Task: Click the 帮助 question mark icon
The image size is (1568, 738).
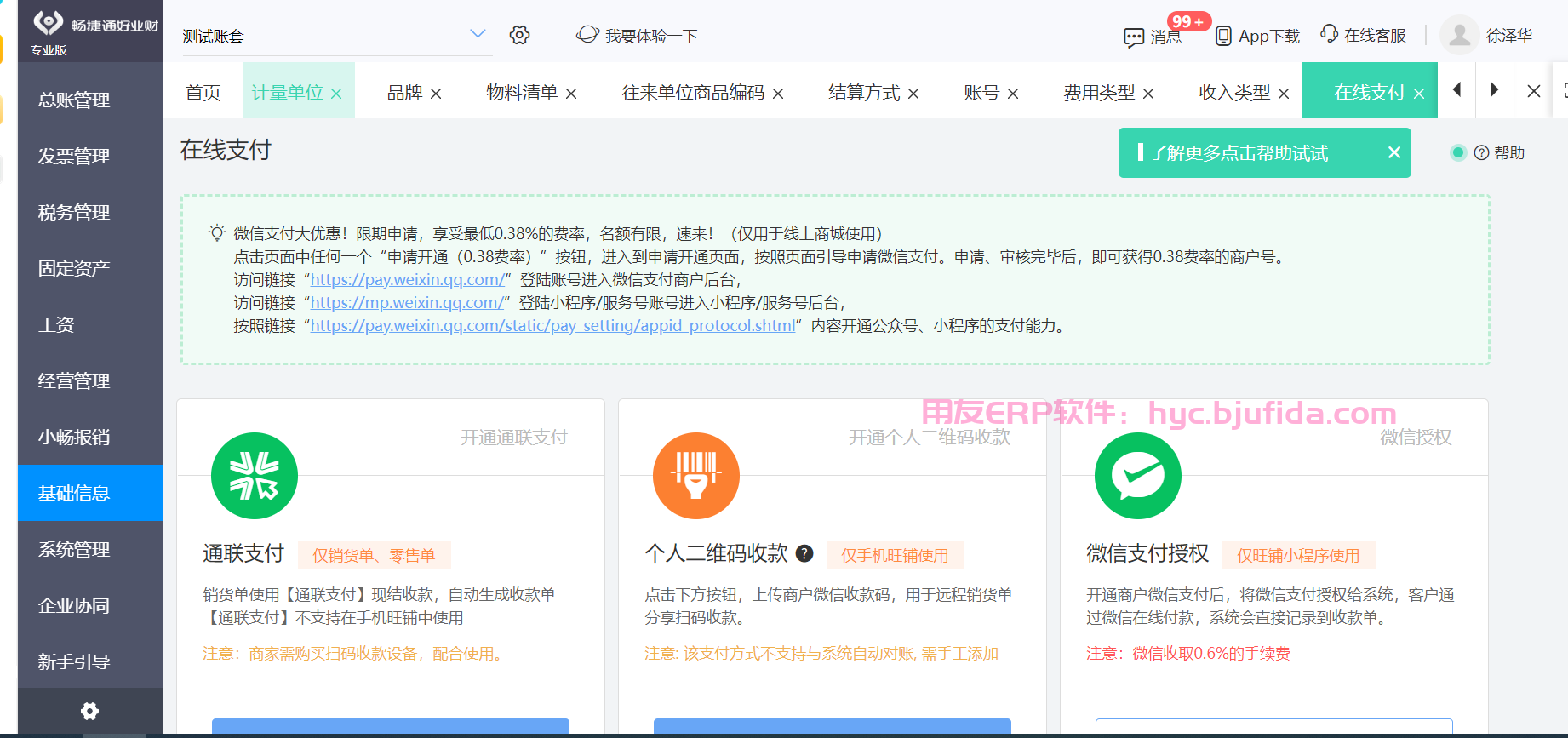Action: [x=1481, y=152]
